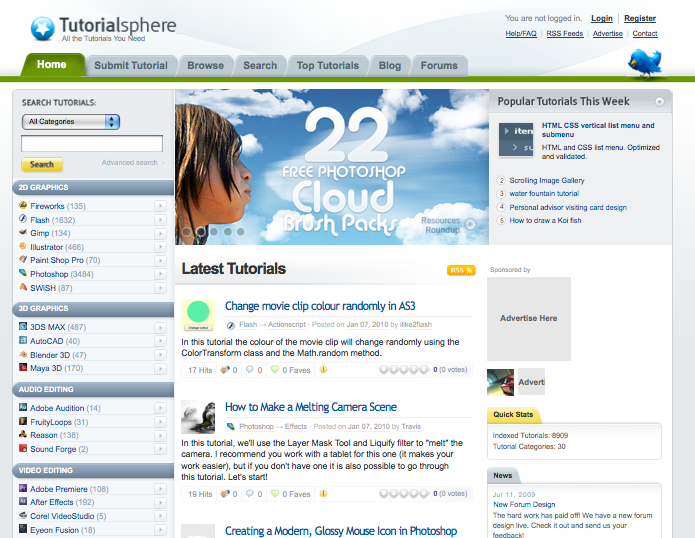Expand the Fireworks category arrow

click(160, 206)
